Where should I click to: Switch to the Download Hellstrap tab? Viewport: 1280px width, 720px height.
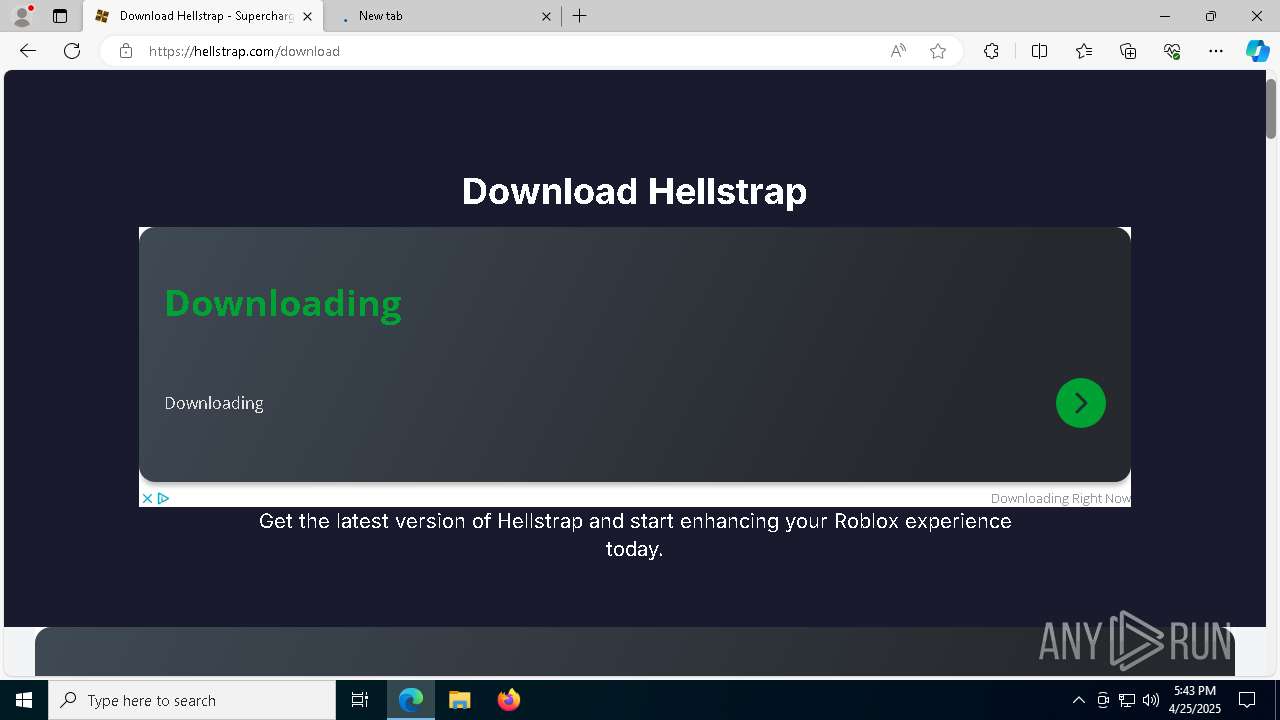pyautogui.click(x=205, y=16)
